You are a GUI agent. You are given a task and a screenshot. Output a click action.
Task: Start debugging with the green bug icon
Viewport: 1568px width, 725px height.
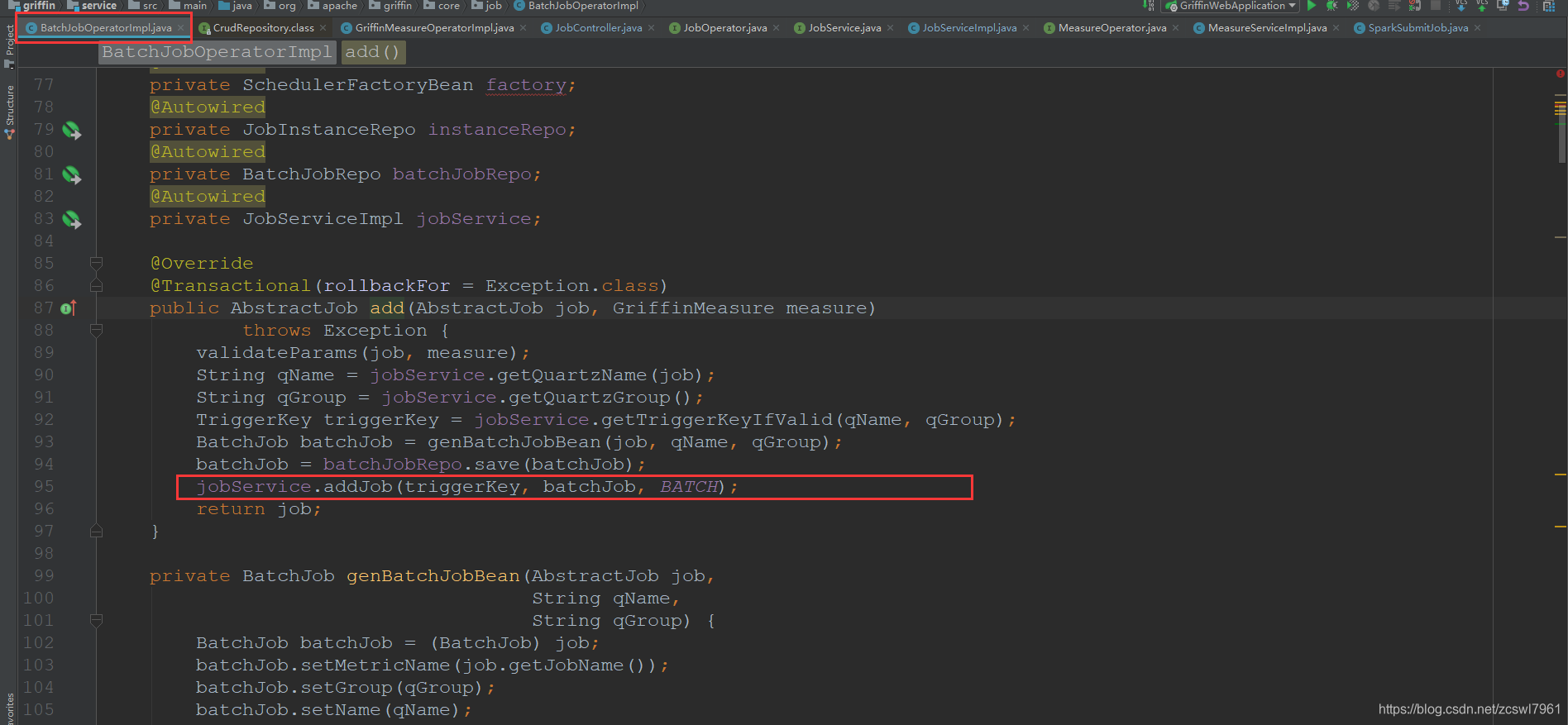tap(1331, 5)
